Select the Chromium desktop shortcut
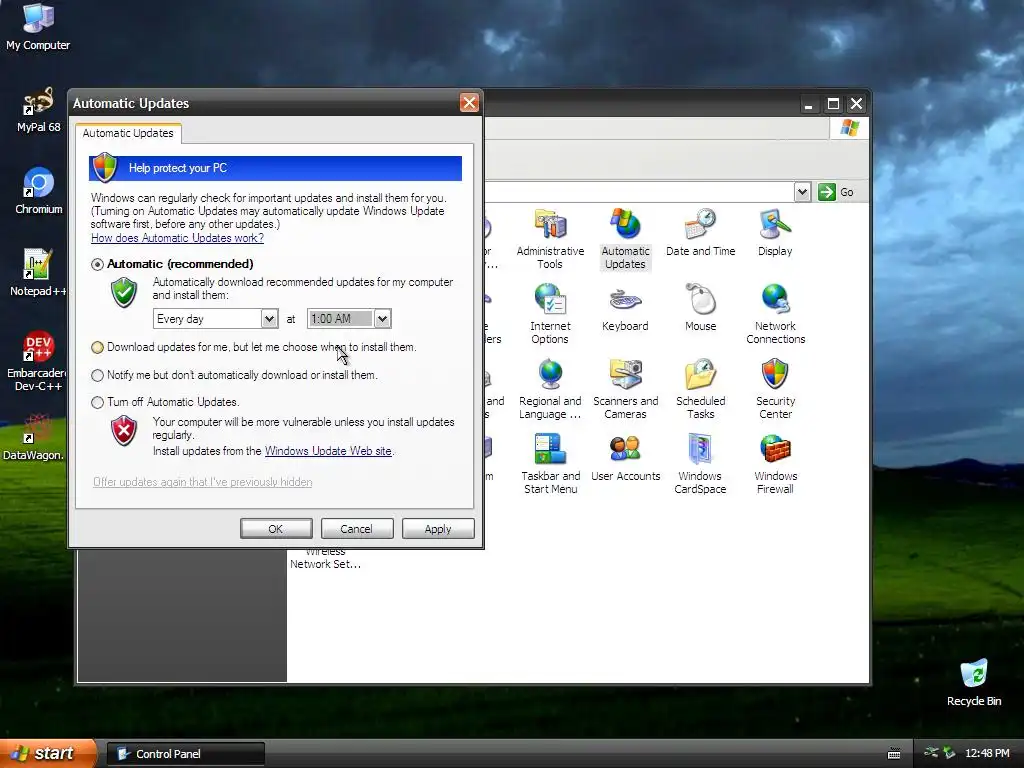 pos(38,191)
